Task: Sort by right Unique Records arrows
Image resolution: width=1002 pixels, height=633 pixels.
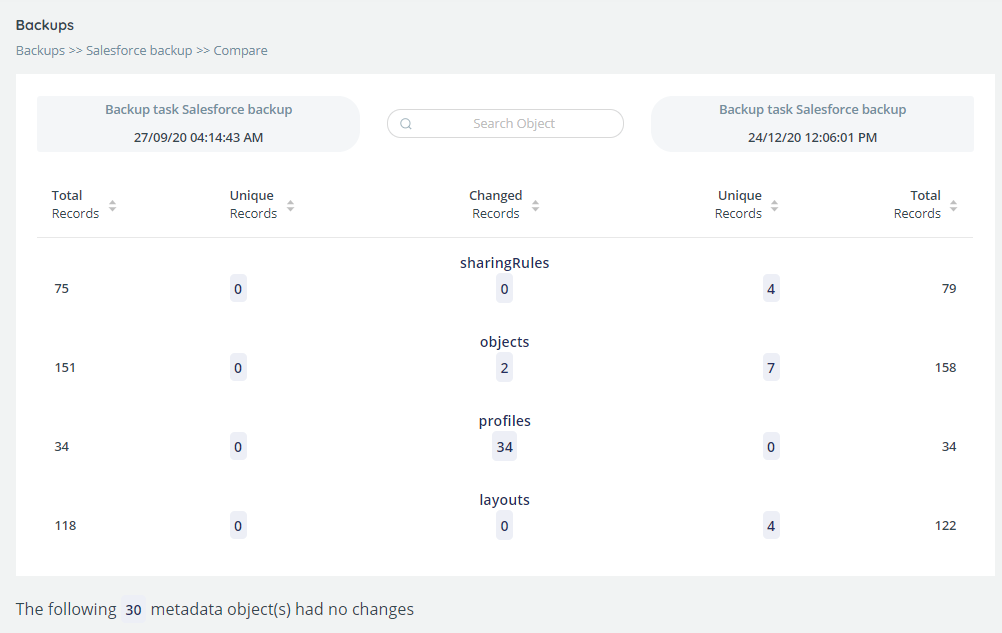Action: pos(775,206)
